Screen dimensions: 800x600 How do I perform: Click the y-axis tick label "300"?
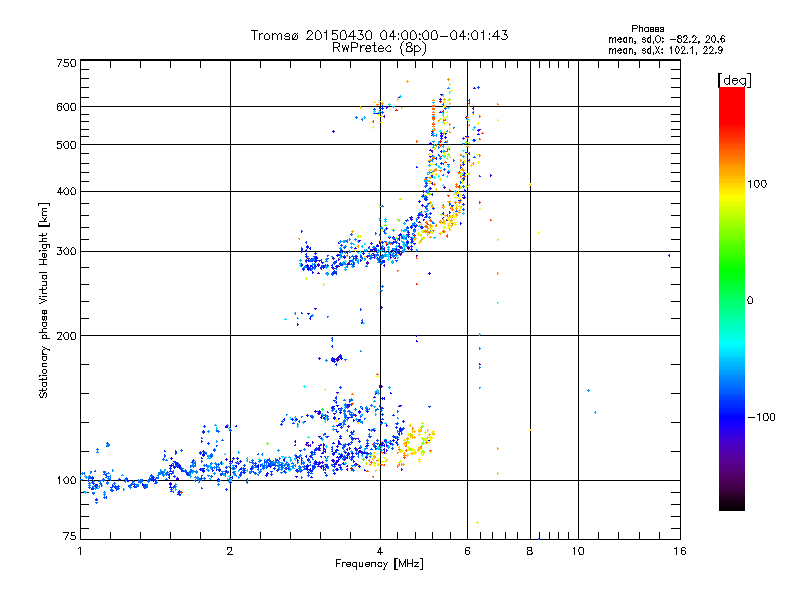click(x=66, y=252)
